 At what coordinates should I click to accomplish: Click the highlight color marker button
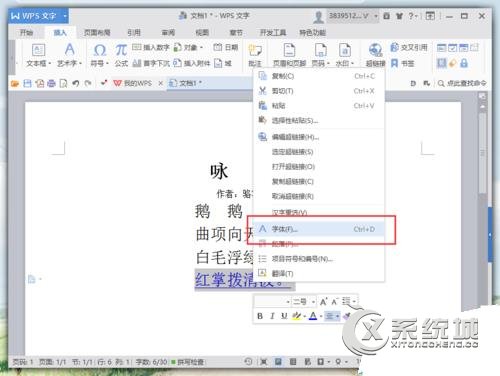[x=297, y=316]
